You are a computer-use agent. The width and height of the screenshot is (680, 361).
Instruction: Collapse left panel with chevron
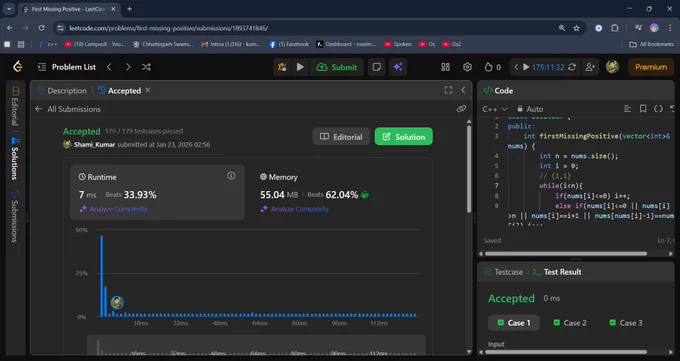463,90
